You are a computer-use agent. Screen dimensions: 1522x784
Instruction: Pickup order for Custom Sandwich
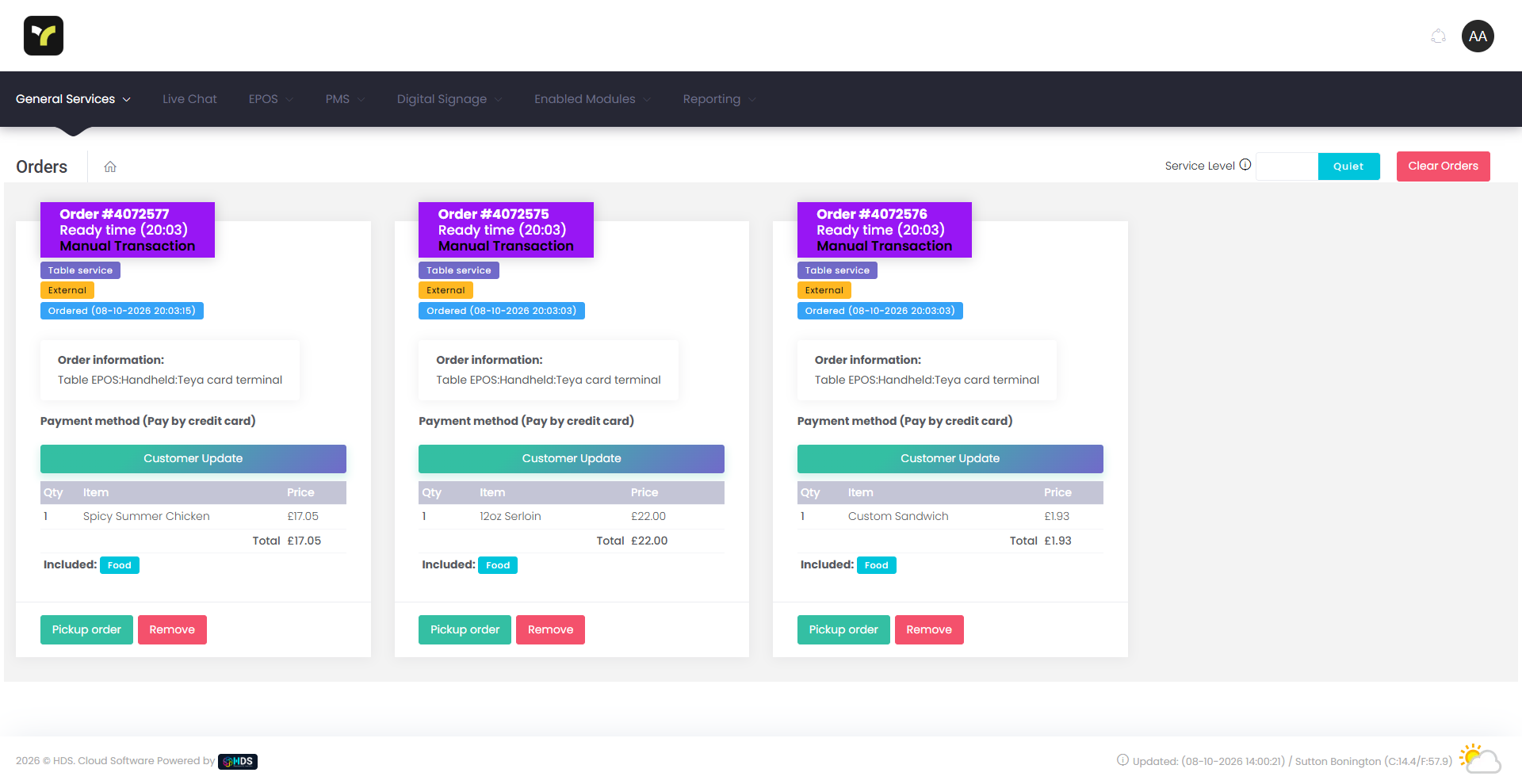coord(843,629)
